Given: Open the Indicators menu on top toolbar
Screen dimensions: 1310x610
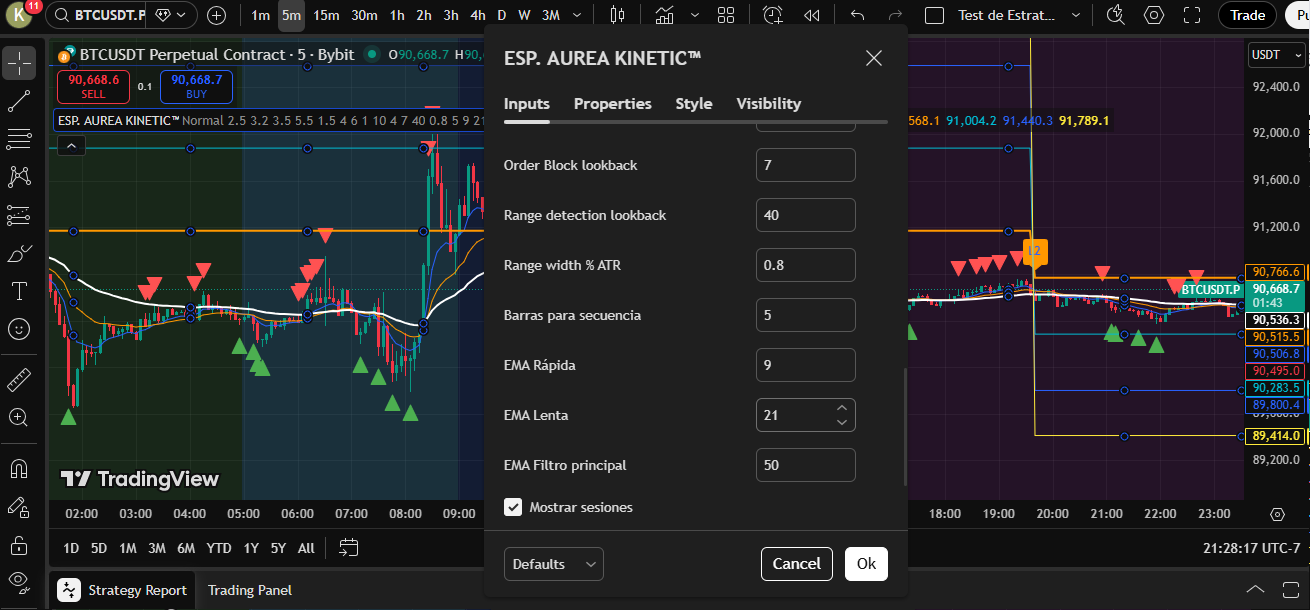Looking at the screenshot, I should click(x=663, y=15).
